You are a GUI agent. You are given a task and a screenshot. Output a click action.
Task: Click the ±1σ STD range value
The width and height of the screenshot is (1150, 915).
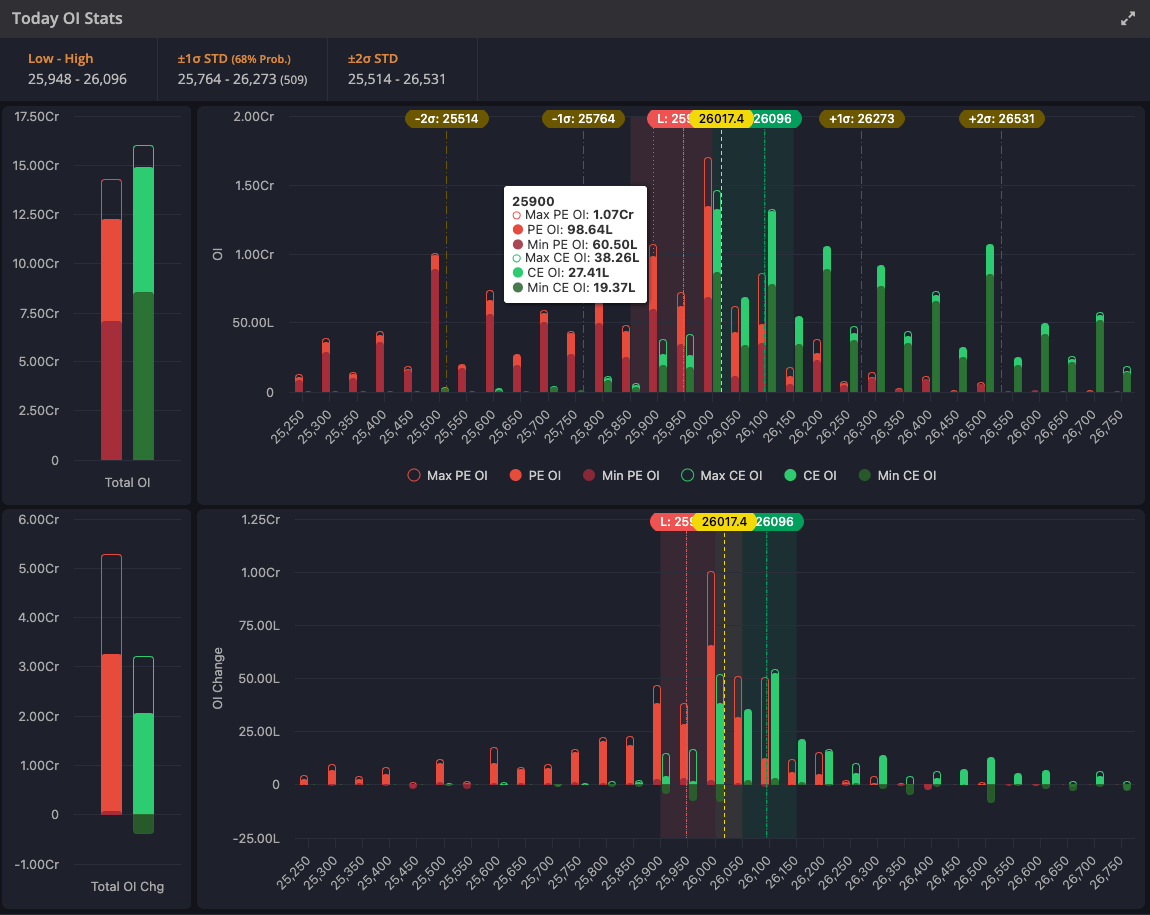pyautogui.click(x=242, y=79)
